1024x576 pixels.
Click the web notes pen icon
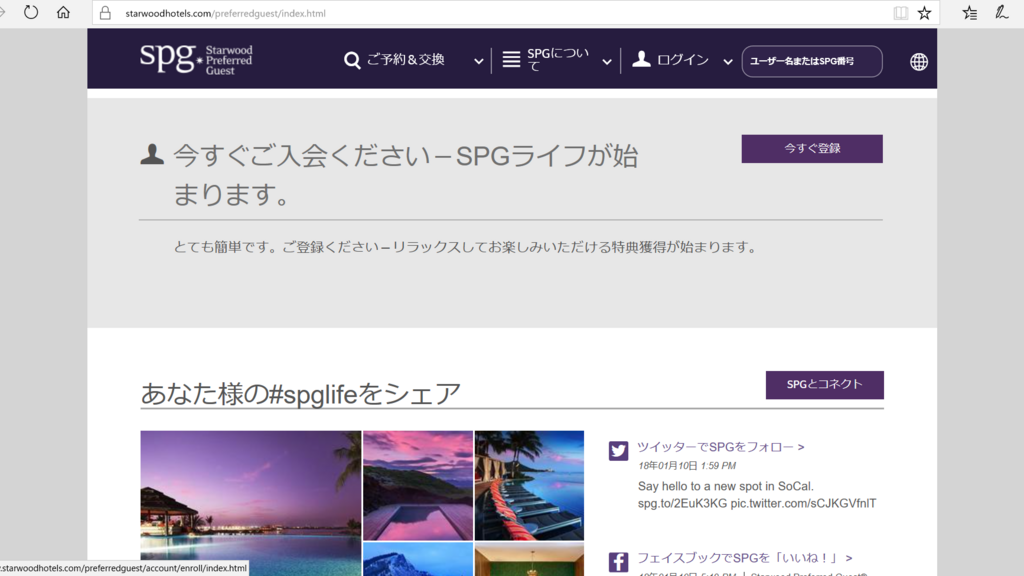pyautogui.click(x=1002, y=12)
